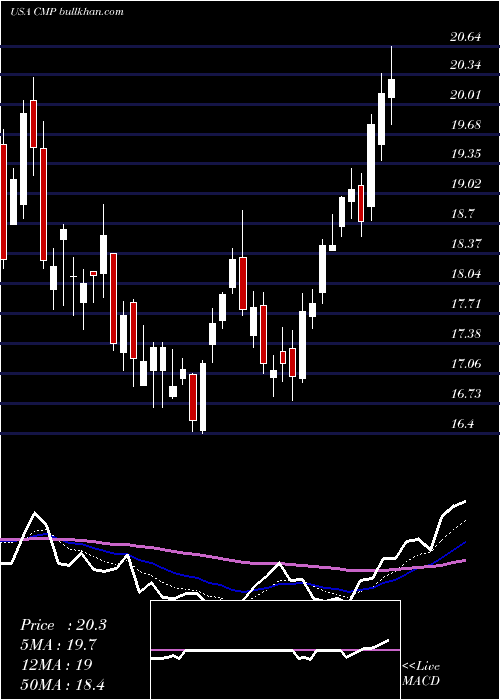
Task: Click the 17.38 price axis label
Action: [x=466, y=334]
